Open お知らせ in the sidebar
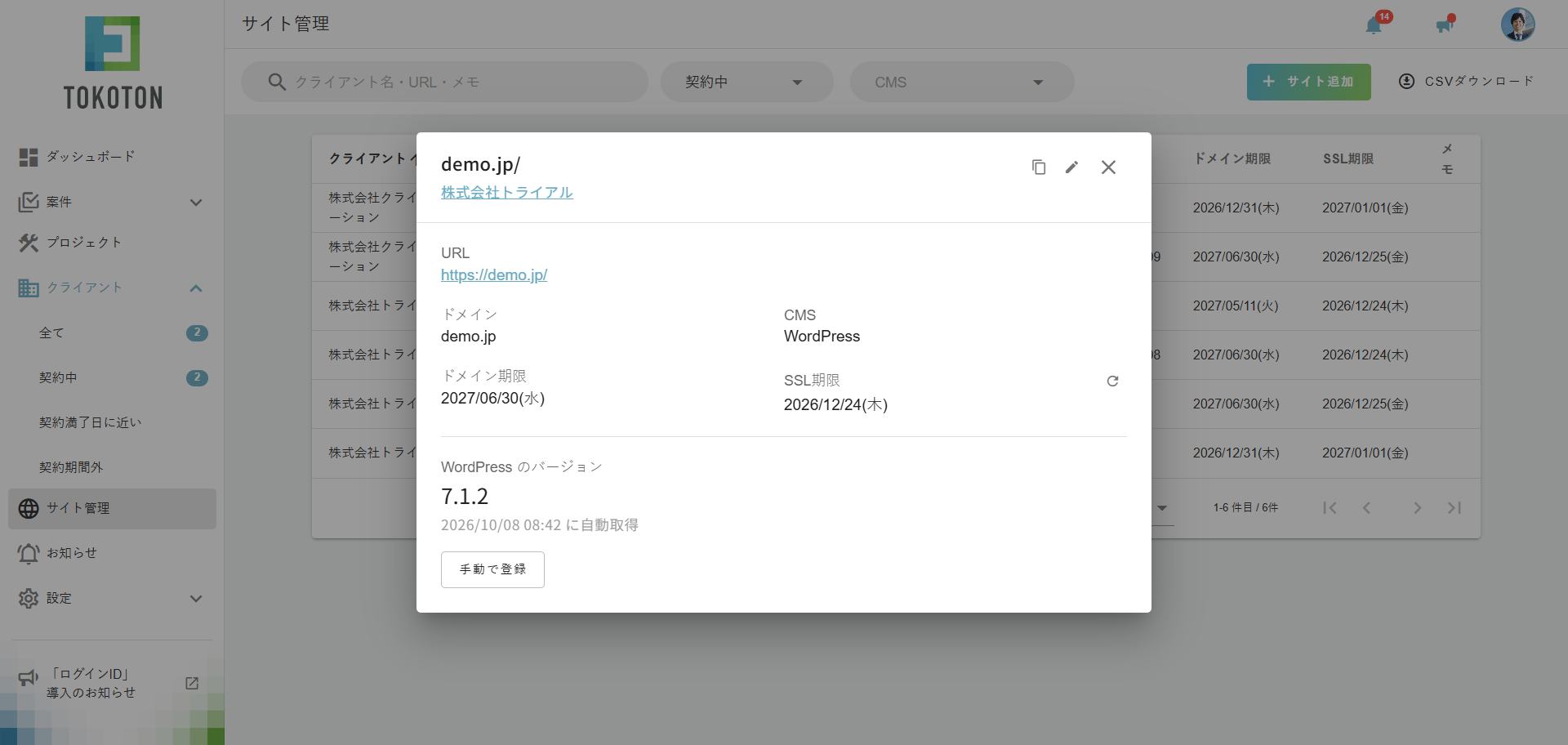Image resolution: width=1568 pixels, height=745 pixels. point(112,553)
